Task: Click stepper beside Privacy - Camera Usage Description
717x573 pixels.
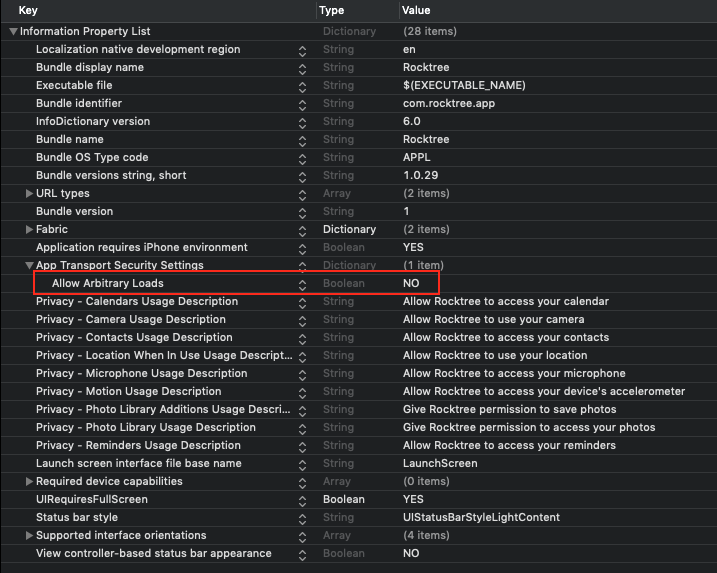Action: pyautogui.click(x=302, y=321)
